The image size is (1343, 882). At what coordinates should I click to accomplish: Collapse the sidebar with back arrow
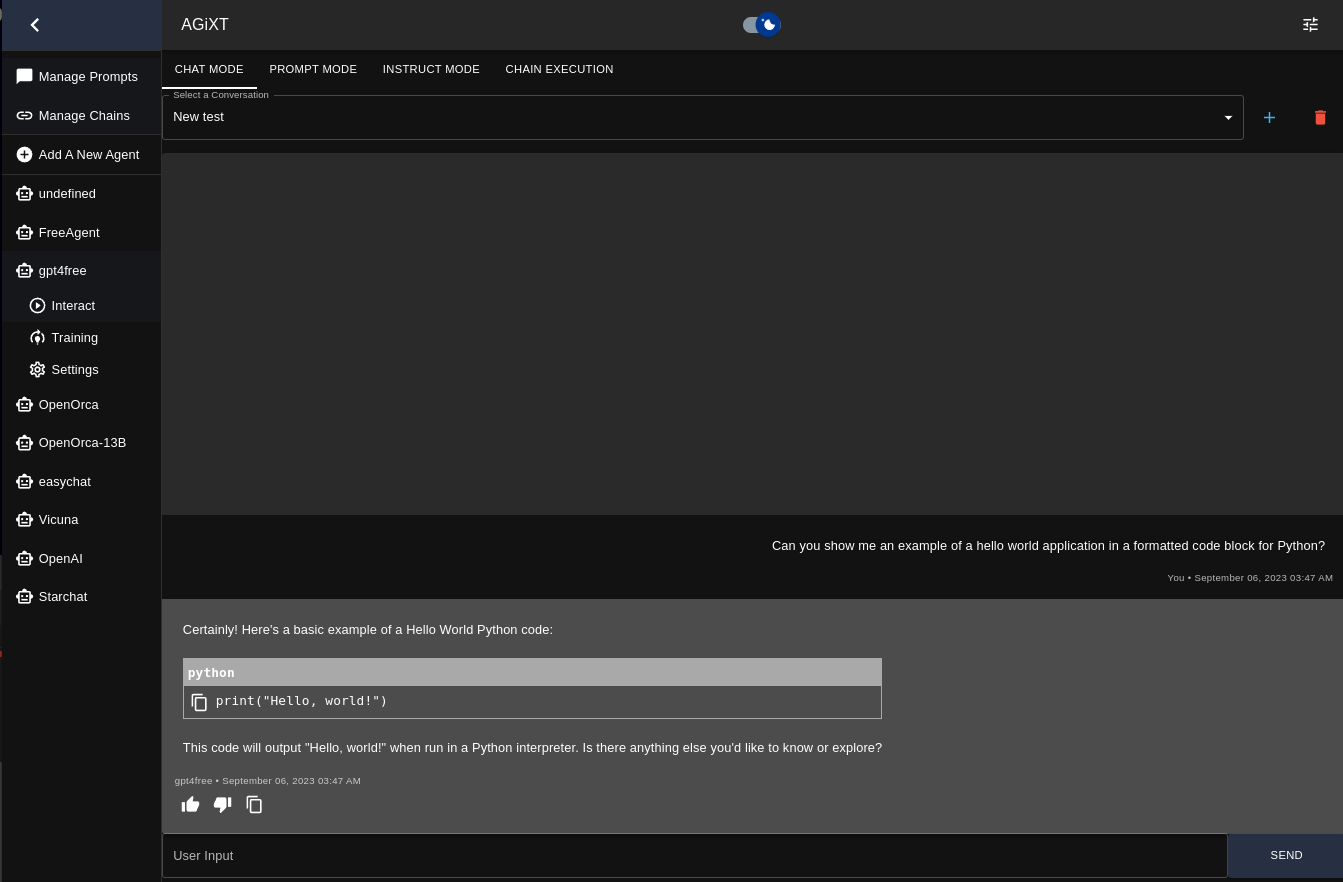point(35,24)
